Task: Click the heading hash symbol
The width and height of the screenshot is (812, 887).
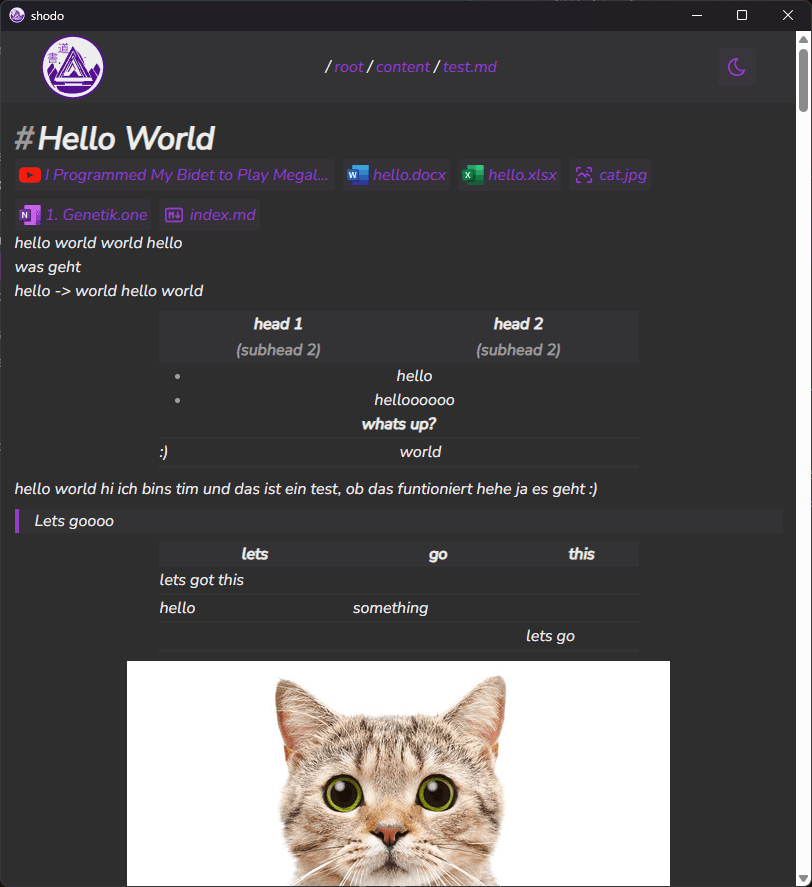Action: coord(24,138)
